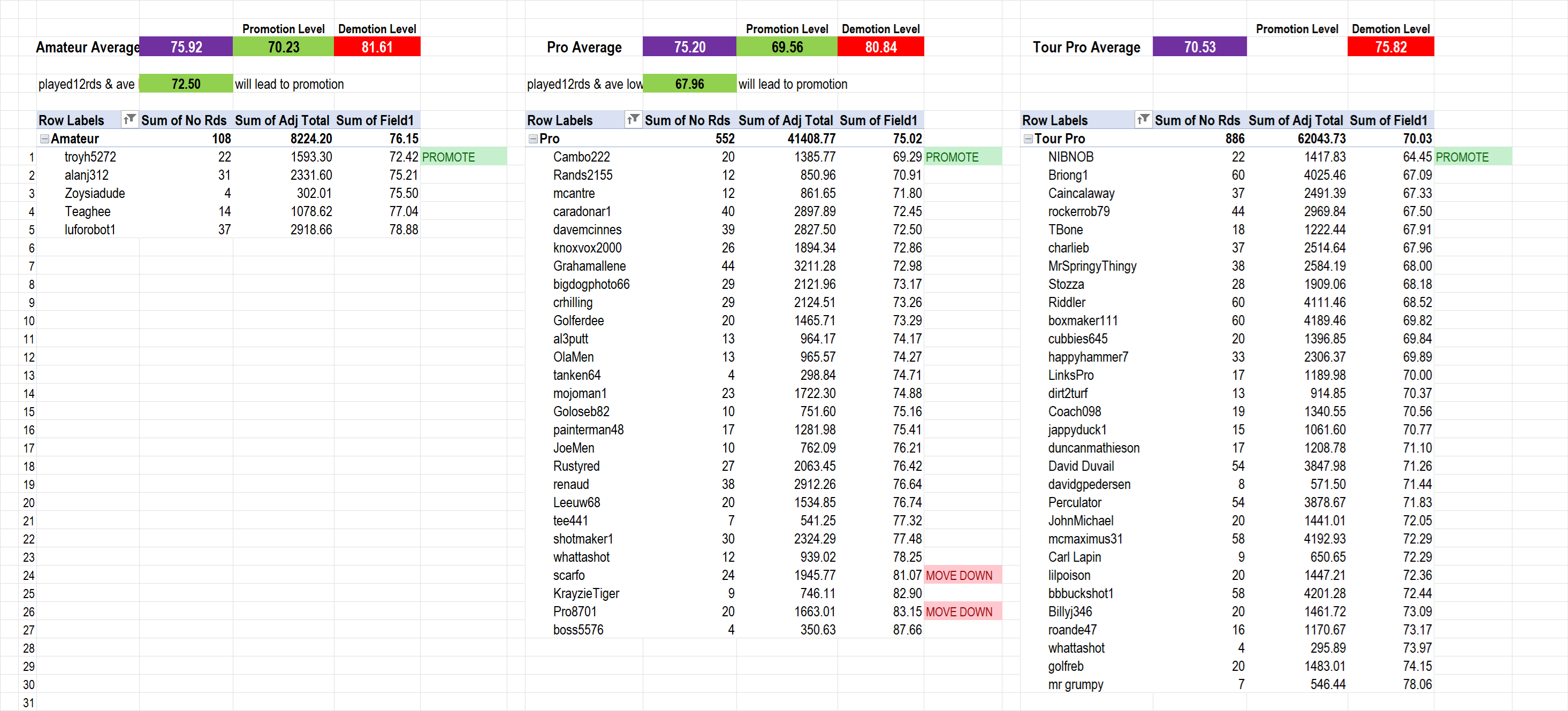
Task: Select the Tour Pro Average label cell
Action: [1086, 47]
